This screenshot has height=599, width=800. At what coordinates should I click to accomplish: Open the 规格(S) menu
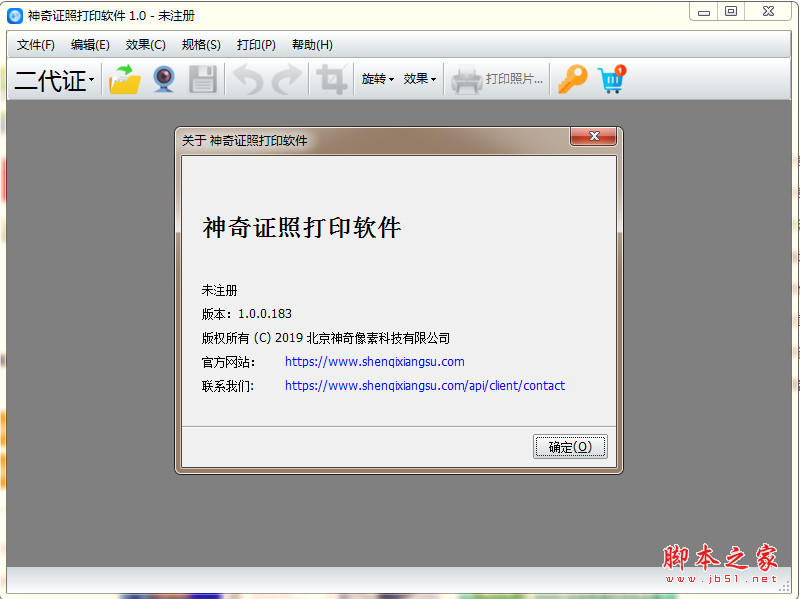click(200, 44)
